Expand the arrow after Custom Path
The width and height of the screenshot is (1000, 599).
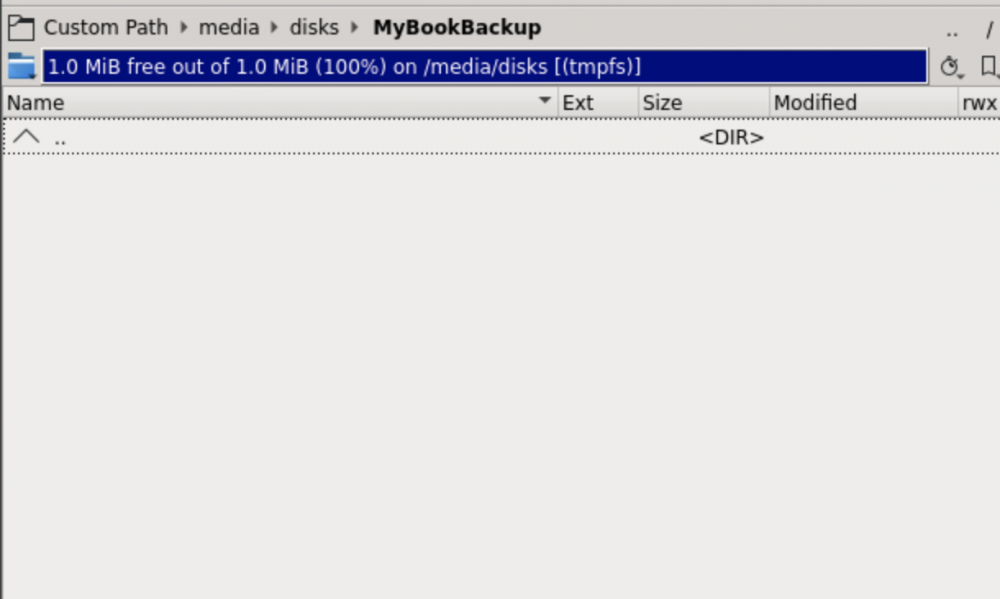(184, 27)
